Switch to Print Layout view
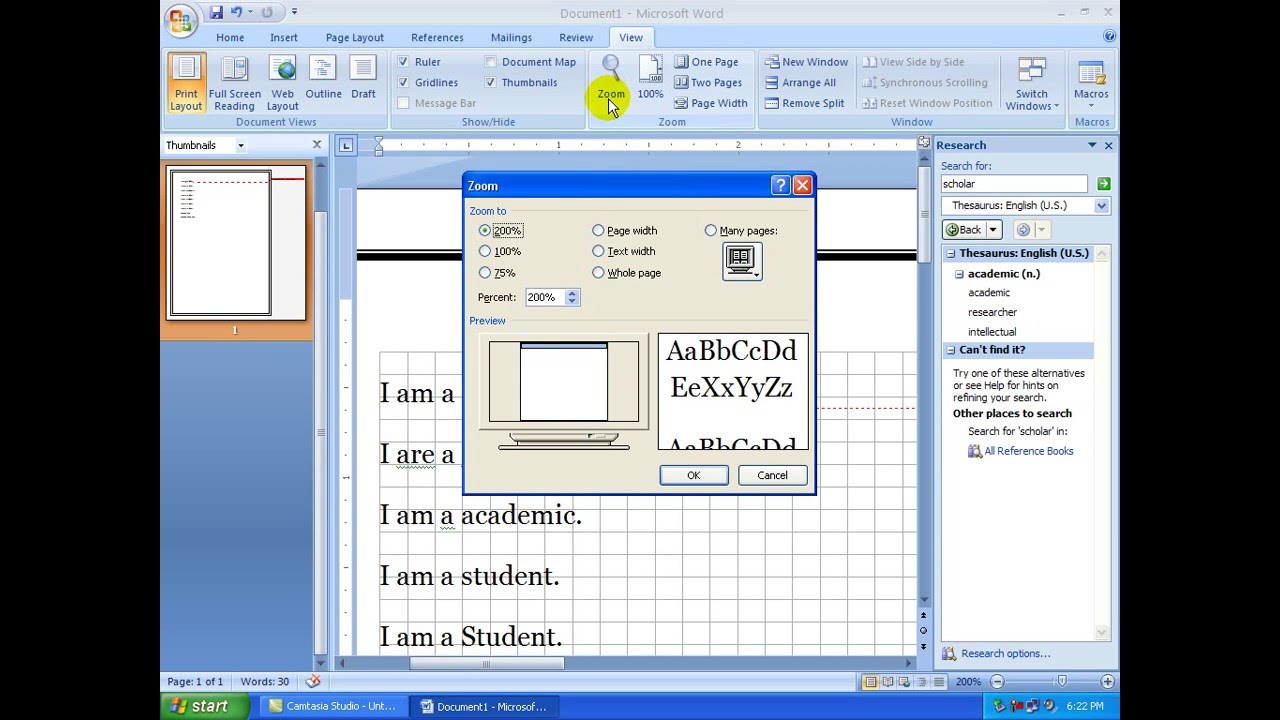Viewport: 1280px width, 720px height. point(186,83)
